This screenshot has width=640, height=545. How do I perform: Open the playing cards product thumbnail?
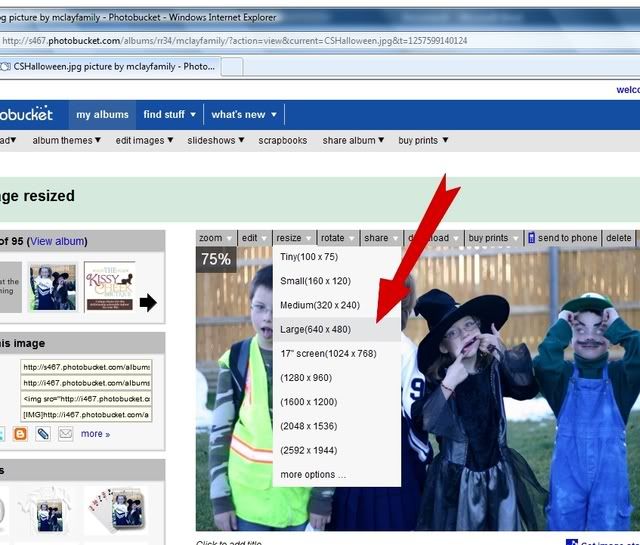pyautogui.click(x=116, y=509)
